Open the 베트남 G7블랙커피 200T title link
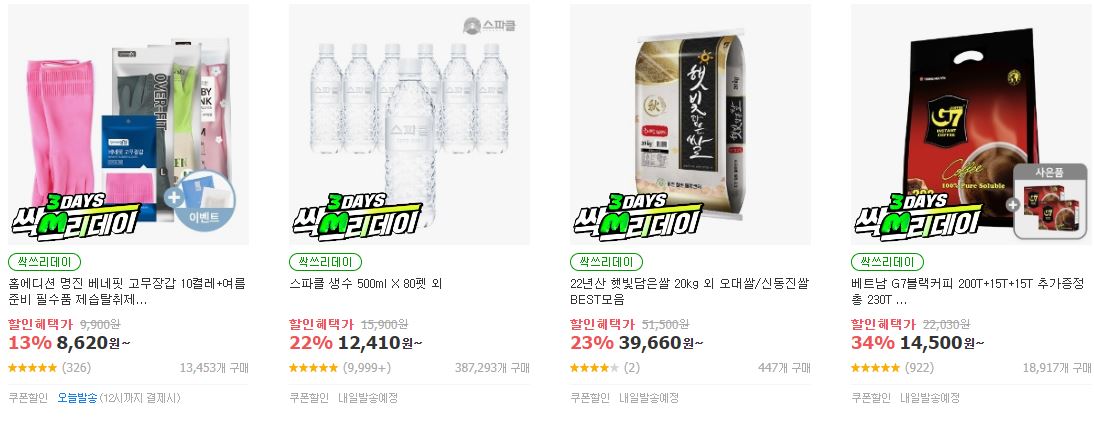This screenshot has width=1094, height=429. 968,292
